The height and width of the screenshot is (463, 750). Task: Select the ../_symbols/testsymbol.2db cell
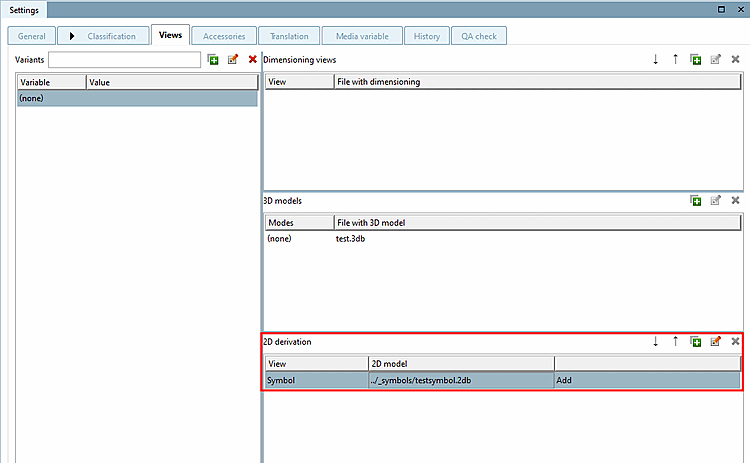point(462,380)
